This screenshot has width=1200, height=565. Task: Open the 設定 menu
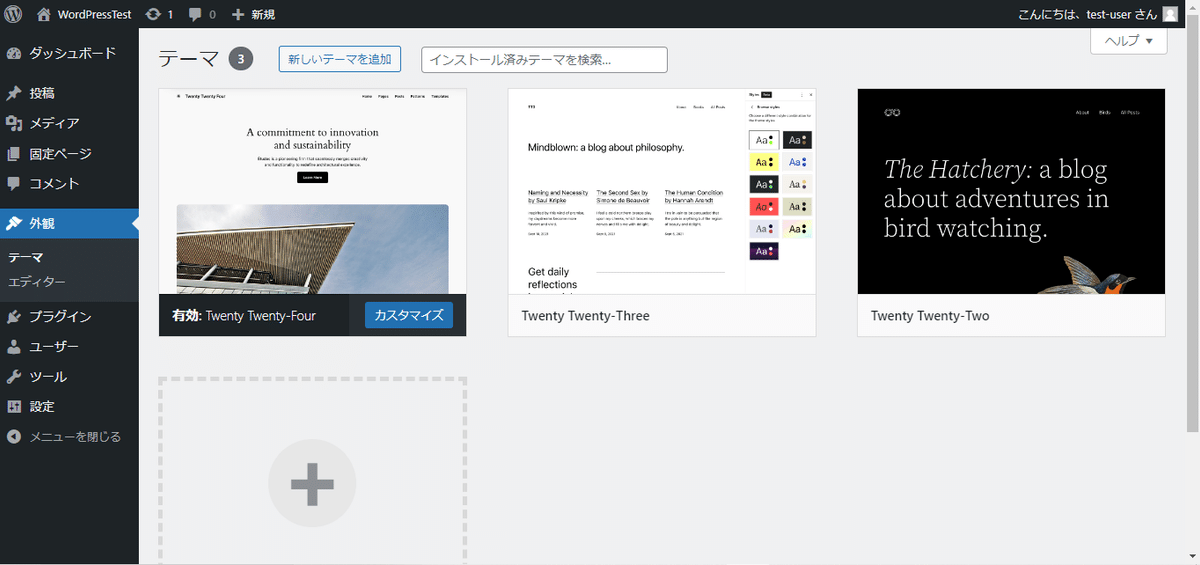[69, 407]
